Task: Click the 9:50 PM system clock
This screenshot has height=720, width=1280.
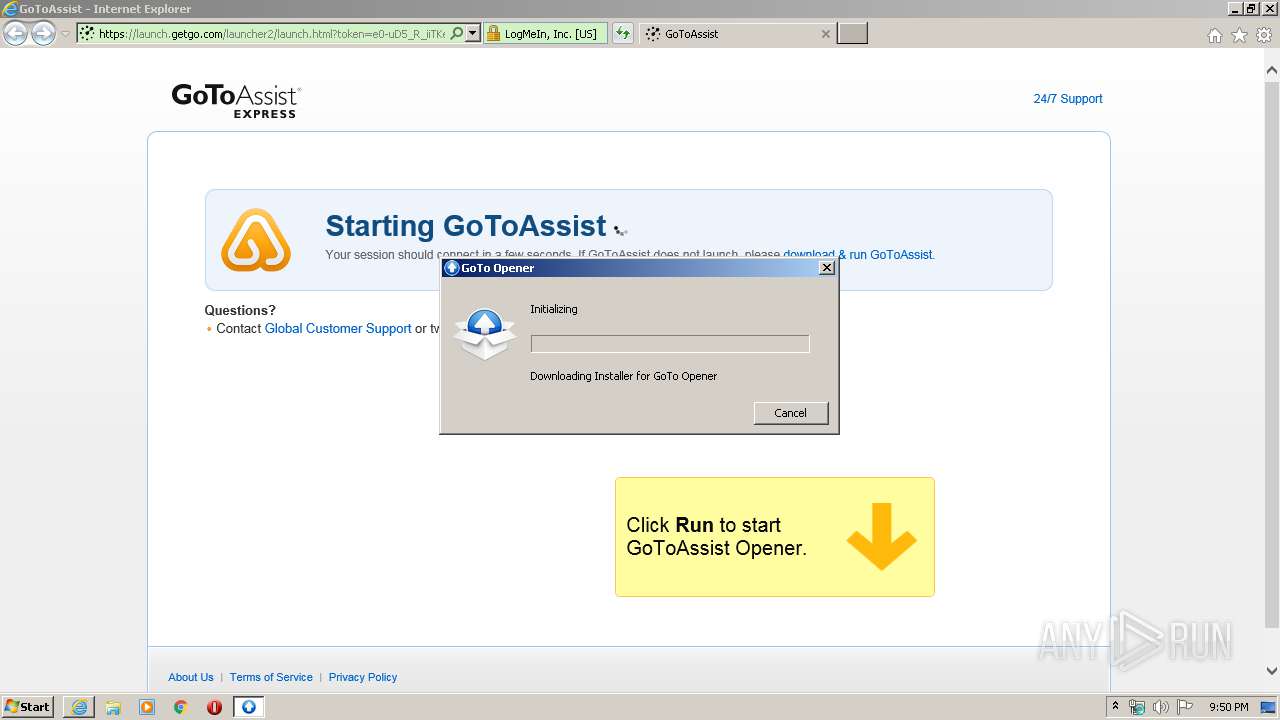Action: (x=1229, y=707)
